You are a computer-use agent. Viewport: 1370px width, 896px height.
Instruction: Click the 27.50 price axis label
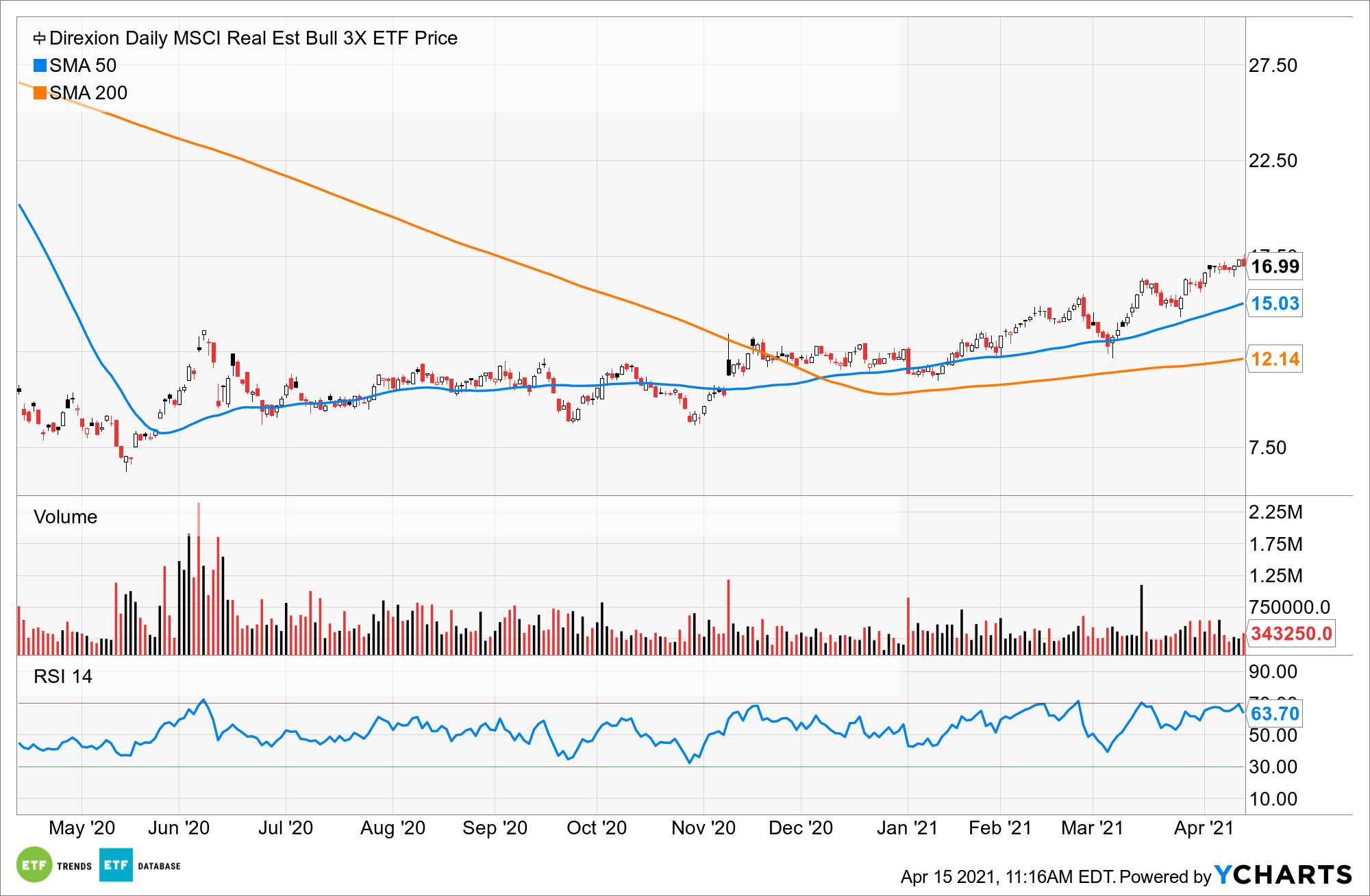(1273, 66)
